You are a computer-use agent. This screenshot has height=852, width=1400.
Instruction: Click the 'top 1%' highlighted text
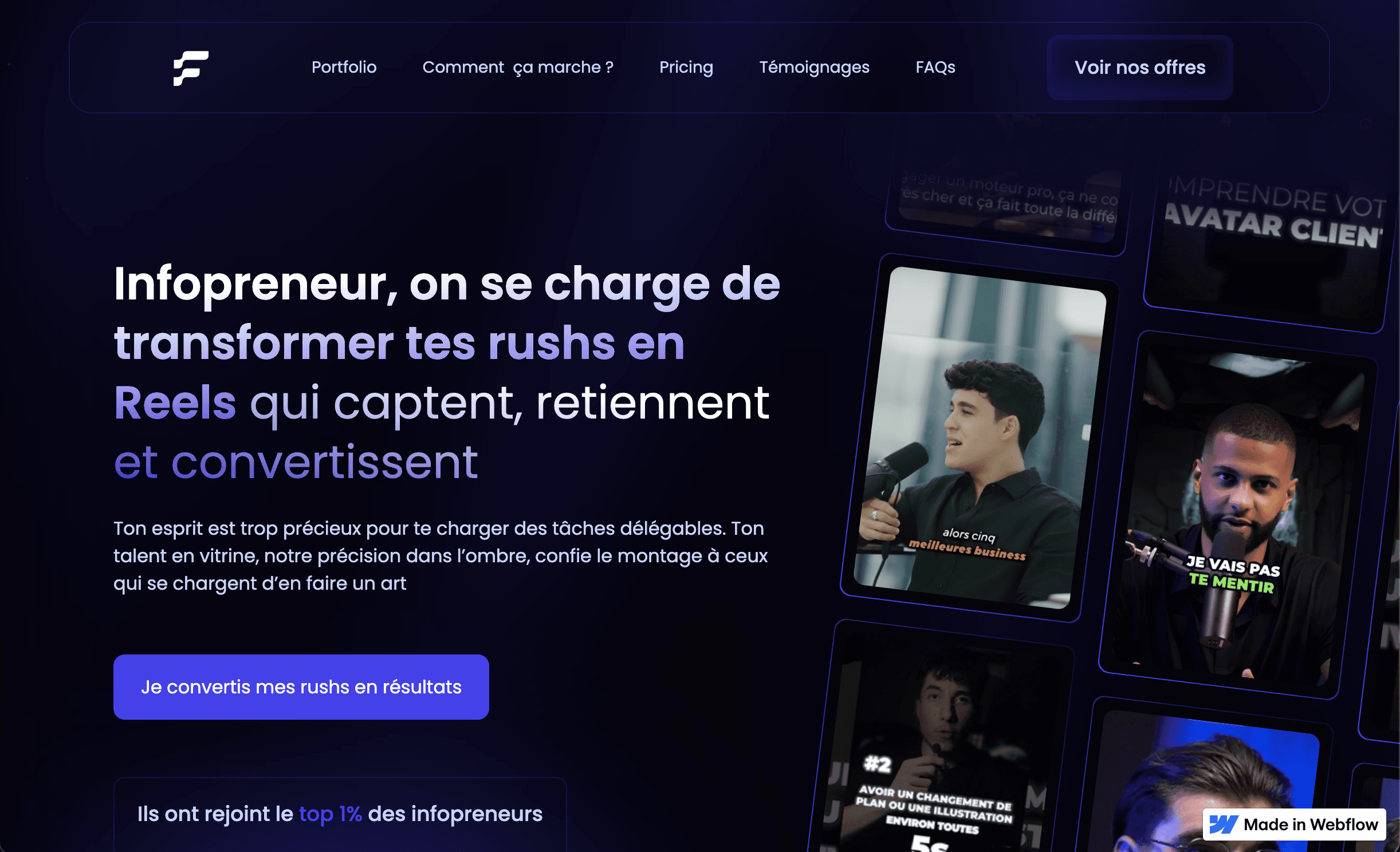(331, 814)
